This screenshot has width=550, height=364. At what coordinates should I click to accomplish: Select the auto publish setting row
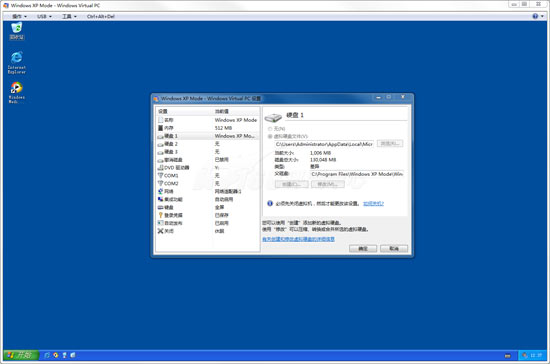[x=208, y=223]
